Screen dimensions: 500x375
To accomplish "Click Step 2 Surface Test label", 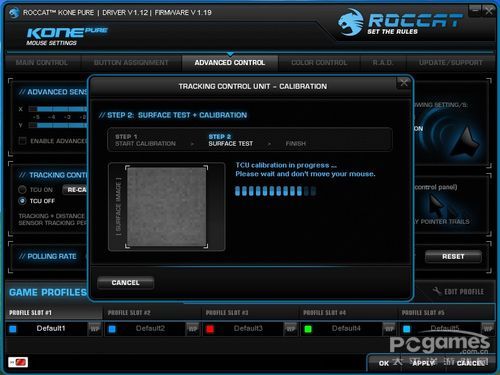I will click(x=231, y=140).
